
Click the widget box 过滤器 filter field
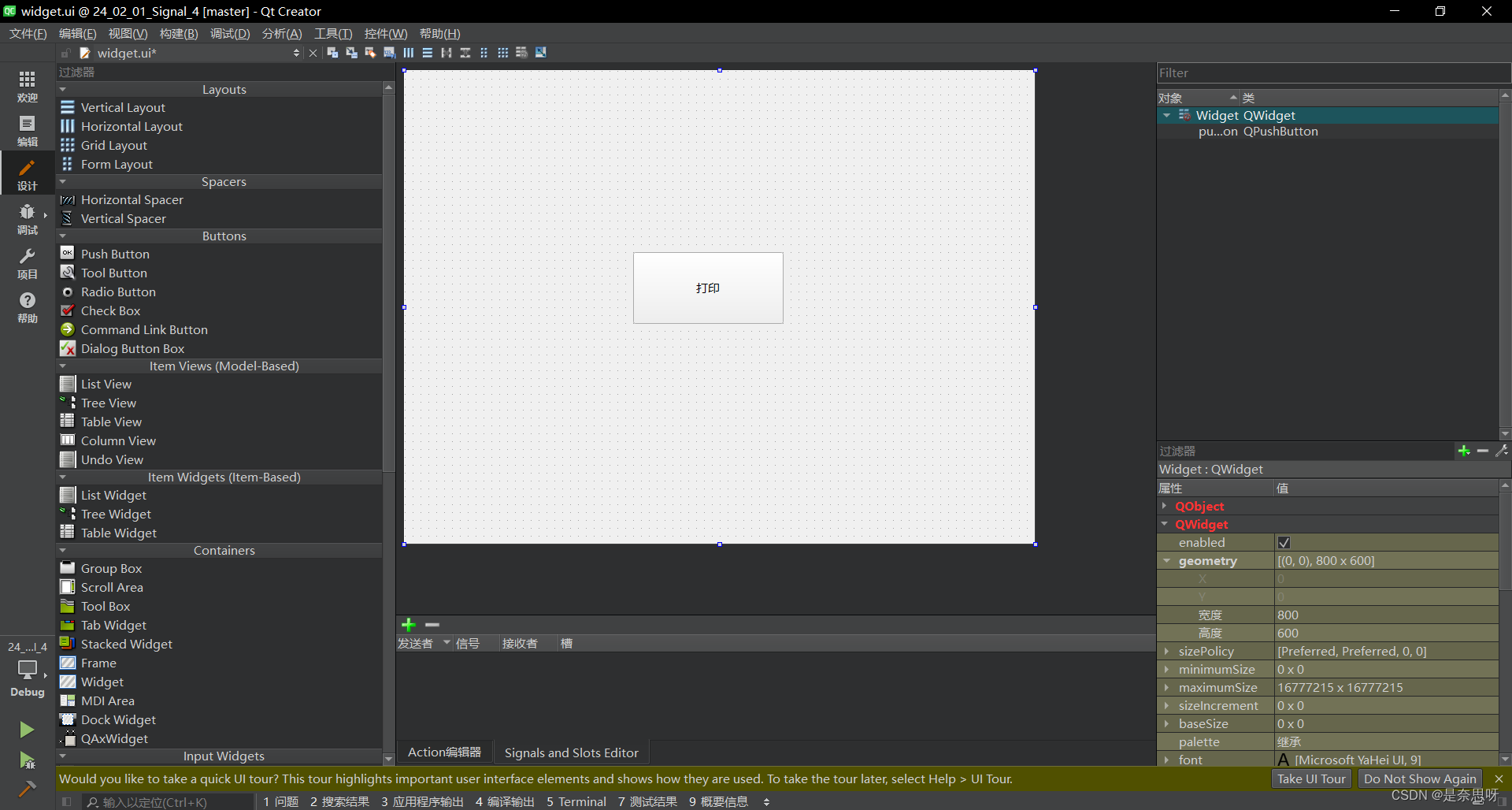[x=224, y=72]
